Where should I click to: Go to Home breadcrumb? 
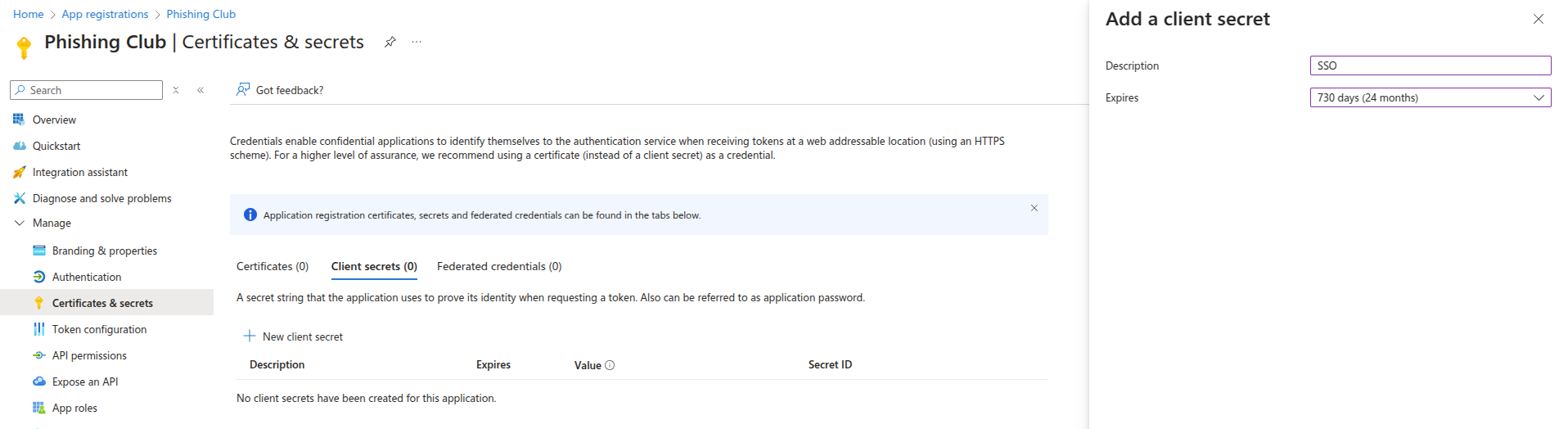point(29,14)
